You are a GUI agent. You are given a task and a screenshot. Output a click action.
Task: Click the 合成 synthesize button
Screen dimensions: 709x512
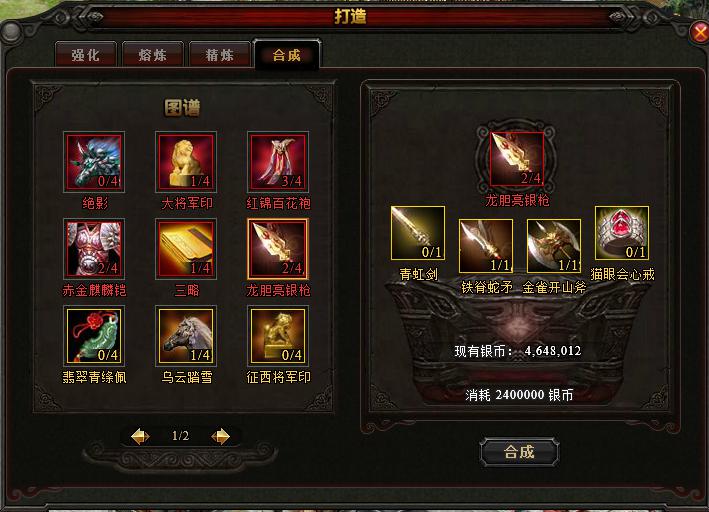[x=519, y=451]
